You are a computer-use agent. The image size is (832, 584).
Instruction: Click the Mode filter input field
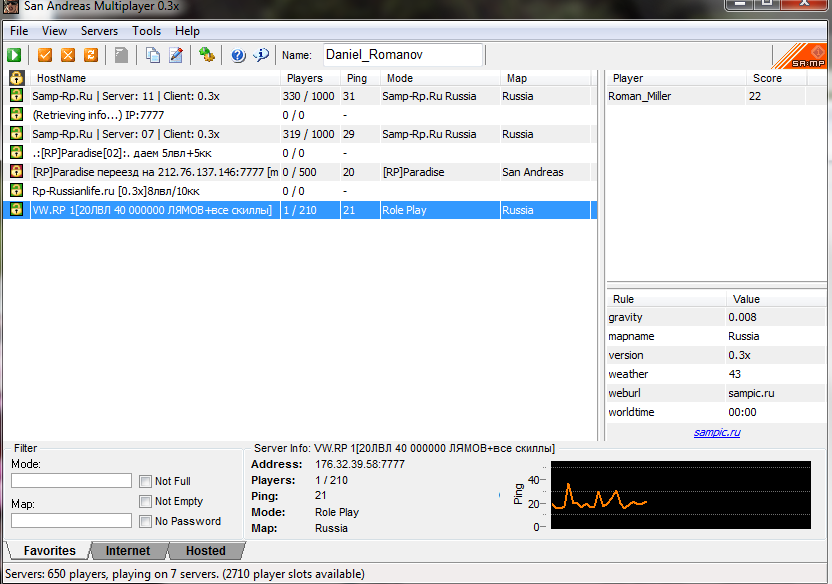(71, 481)
